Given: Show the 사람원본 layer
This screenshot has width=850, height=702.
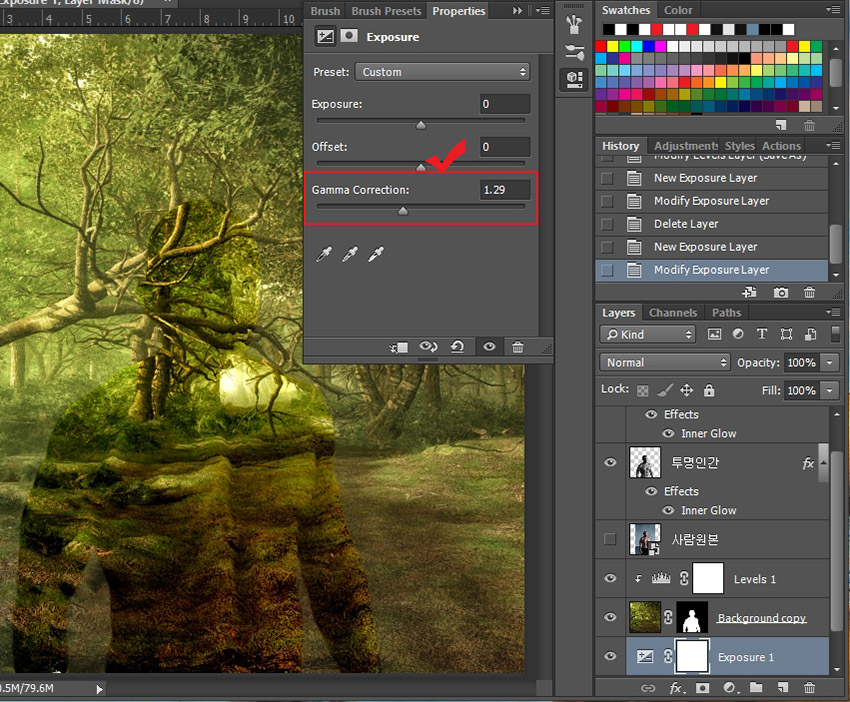Looking at the screenshot, I should [x=610, y=539].
